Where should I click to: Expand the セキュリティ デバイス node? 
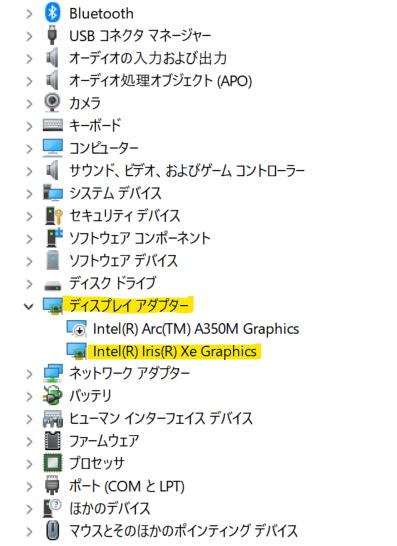29,217
